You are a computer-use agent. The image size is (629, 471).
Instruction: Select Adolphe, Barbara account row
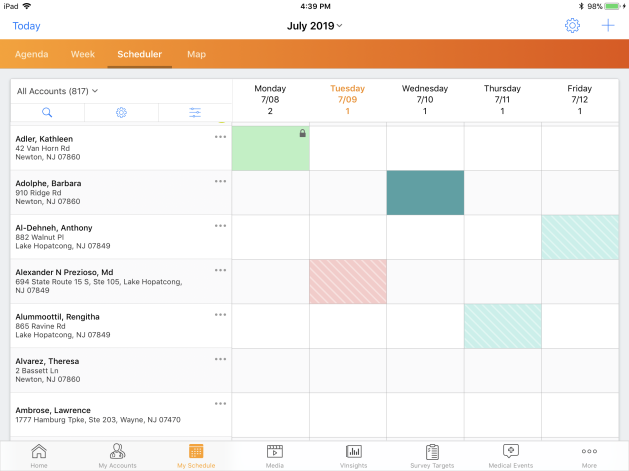click(110, 192)
